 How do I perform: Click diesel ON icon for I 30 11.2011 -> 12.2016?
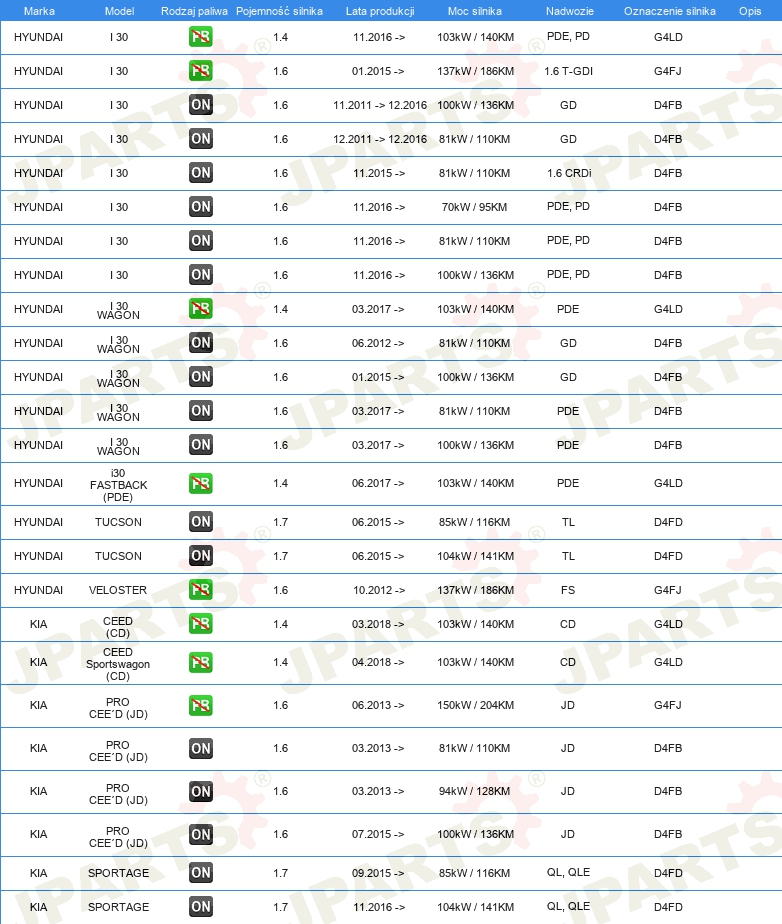tap(200, 105)
